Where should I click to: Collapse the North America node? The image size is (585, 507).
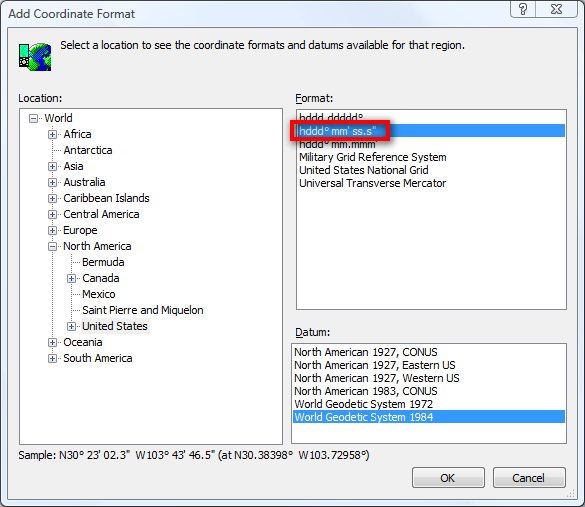click(x=52, y=247)
